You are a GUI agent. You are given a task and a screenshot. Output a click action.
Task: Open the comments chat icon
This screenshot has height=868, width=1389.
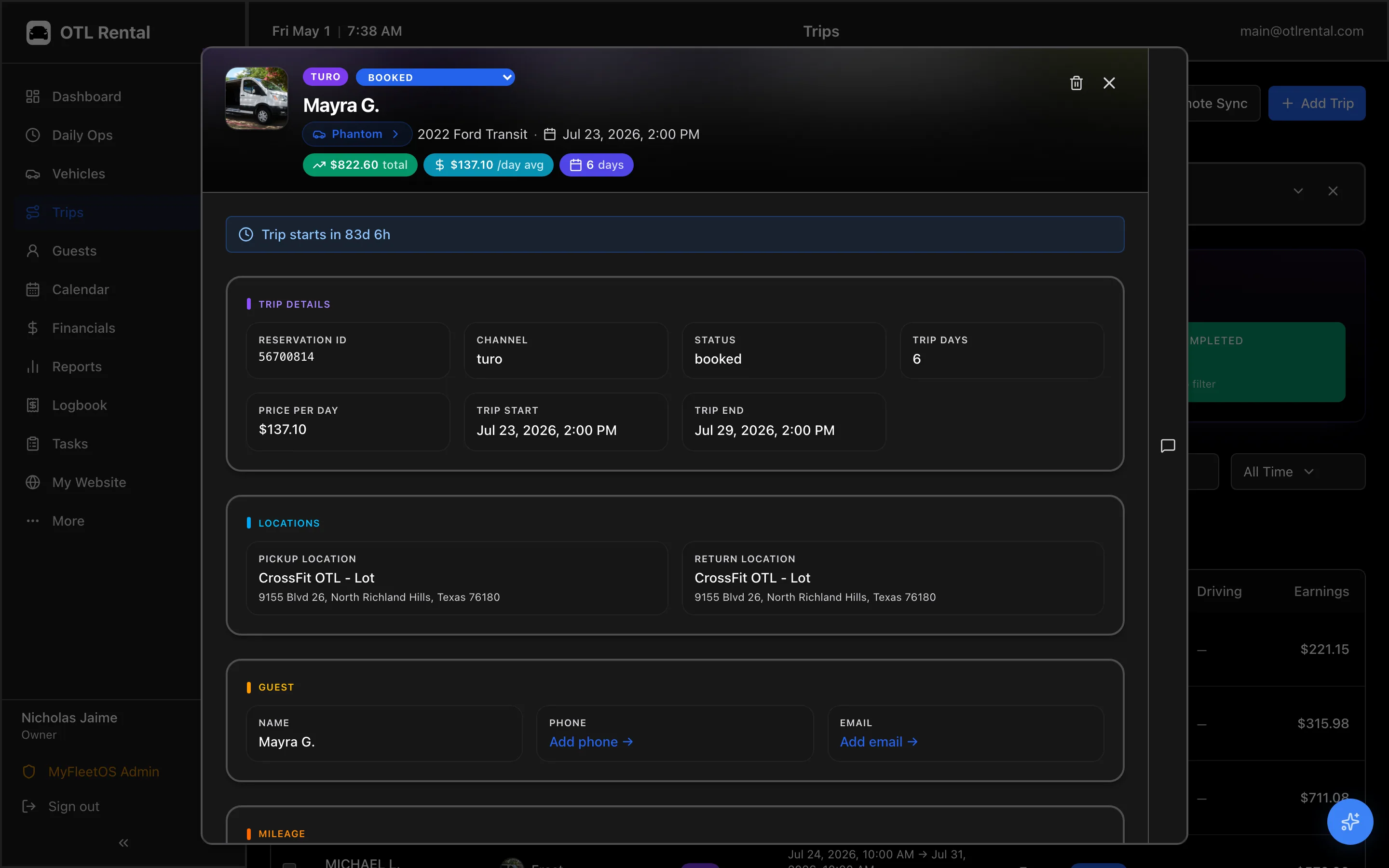pyautogui.click(x=1168, y=446)
